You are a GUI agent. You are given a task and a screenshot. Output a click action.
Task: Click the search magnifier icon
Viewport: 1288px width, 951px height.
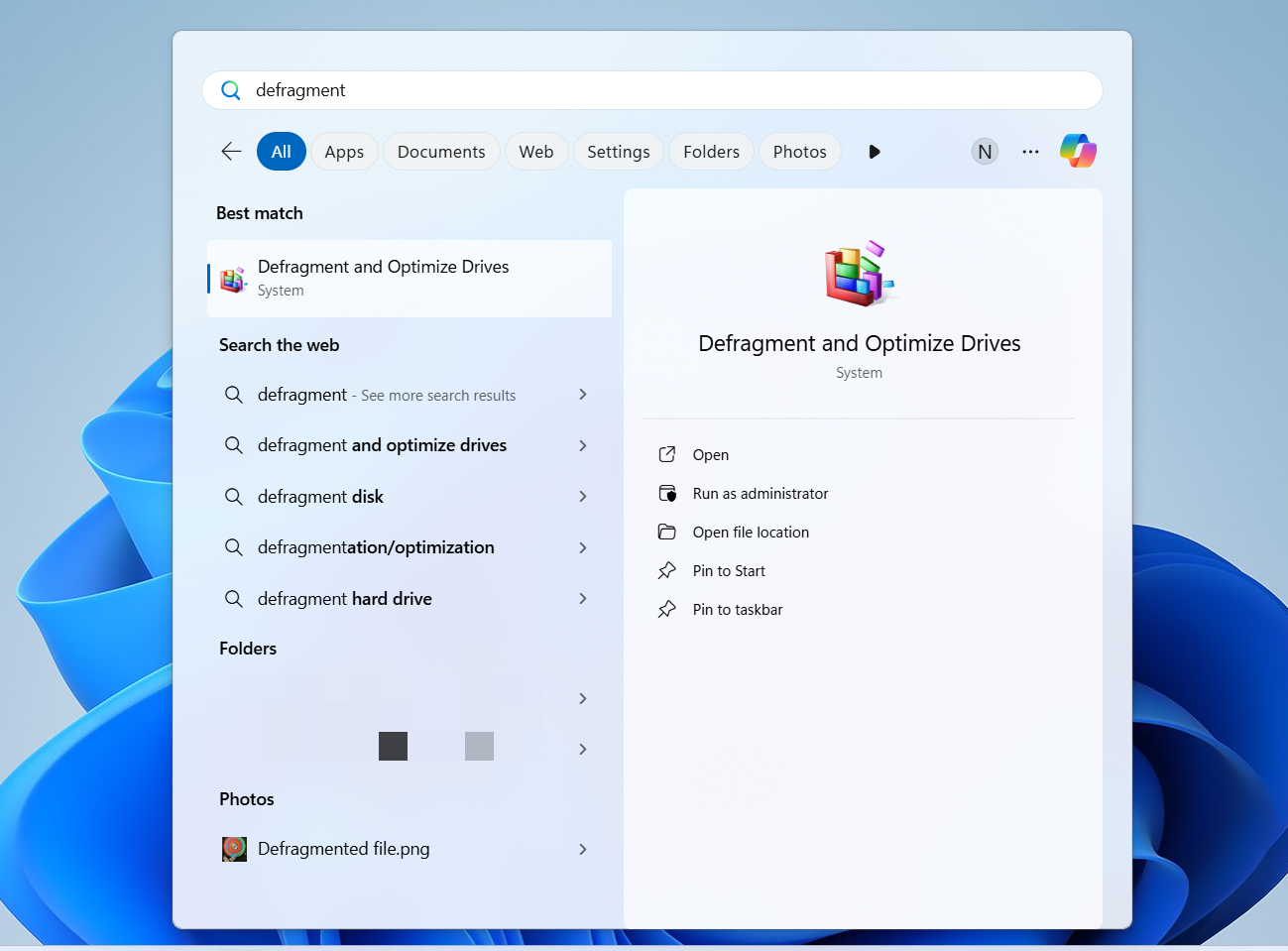[230, 89]
